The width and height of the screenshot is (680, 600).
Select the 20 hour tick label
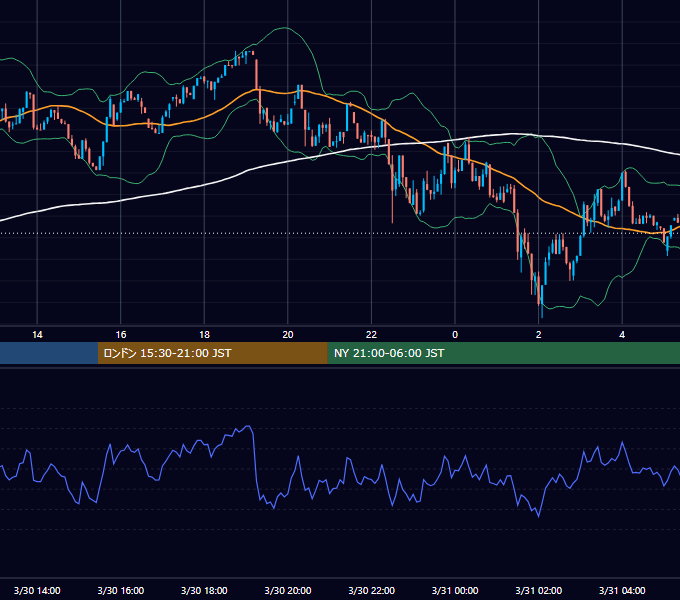click(288, 335)
